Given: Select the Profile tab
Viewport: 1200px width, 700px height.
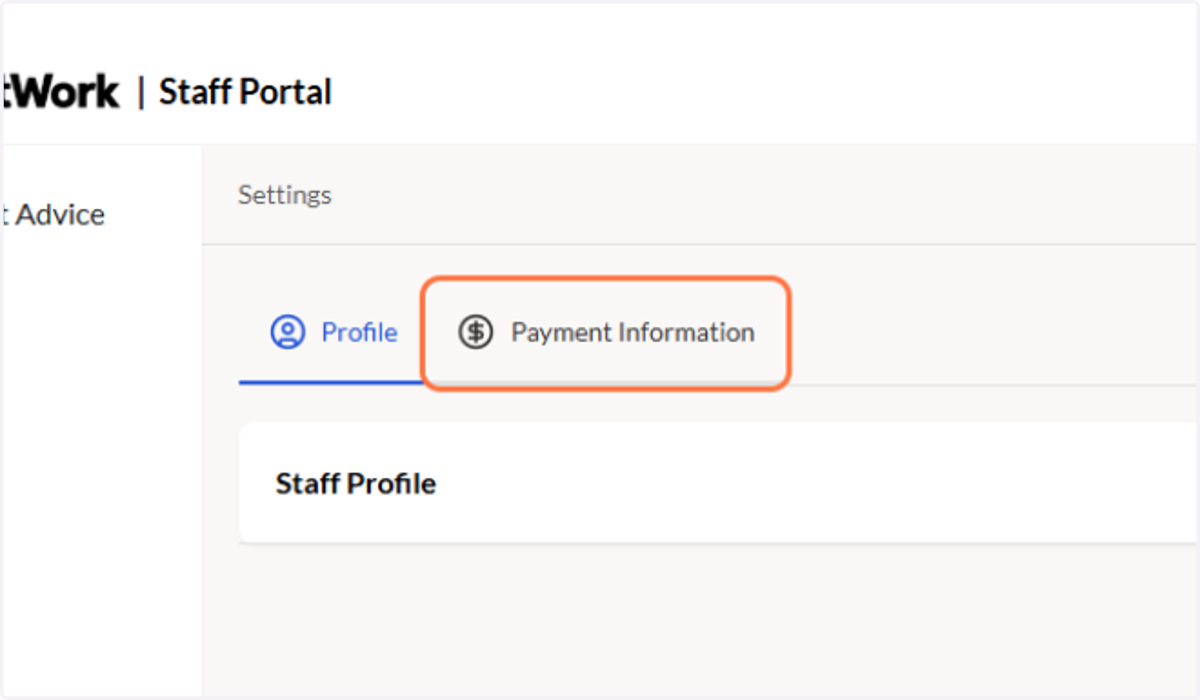Looking at the screenshot, I should coord(333,333).
